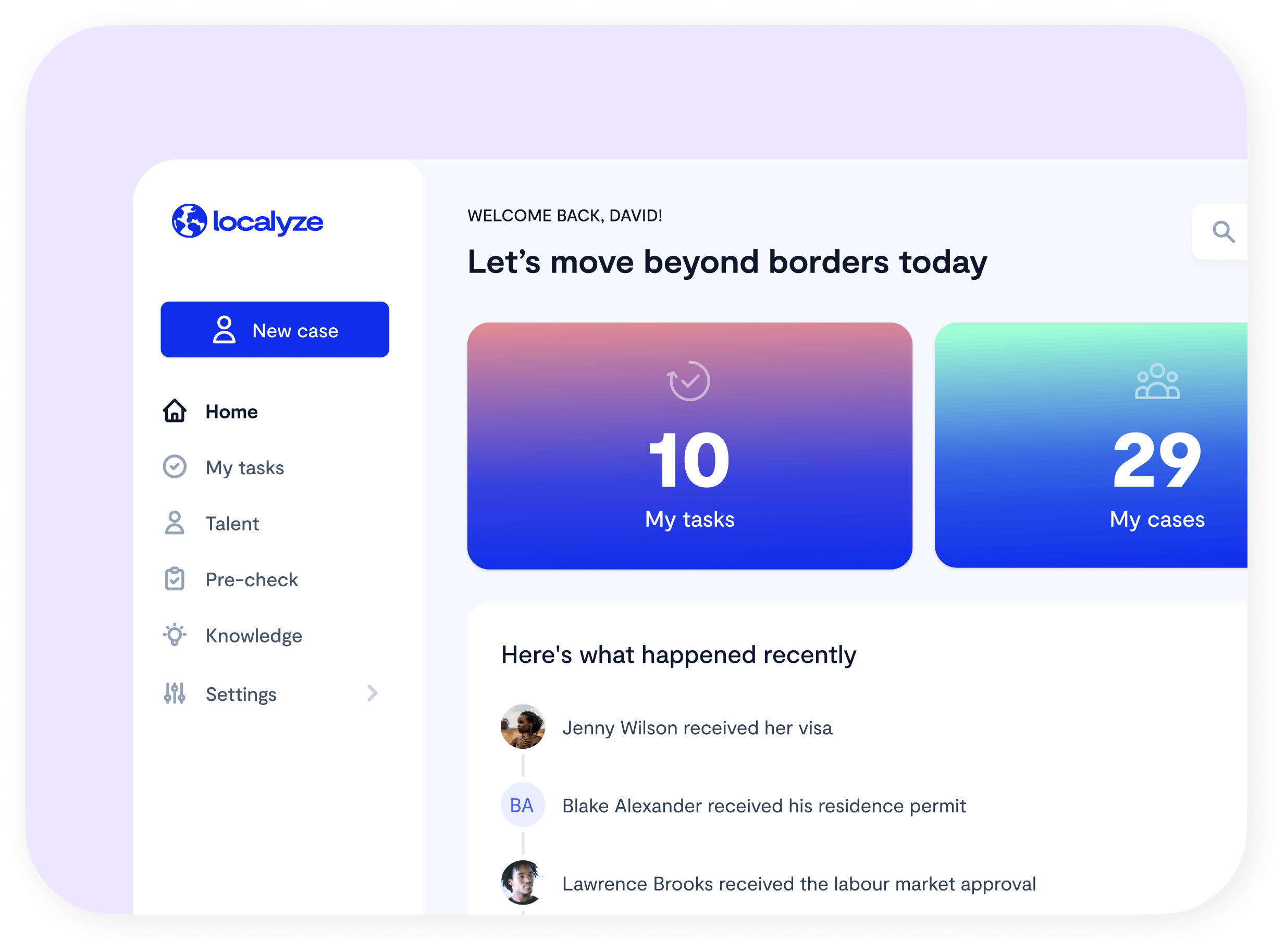Open the search magnifier icon

click(x=1223, y=232)
